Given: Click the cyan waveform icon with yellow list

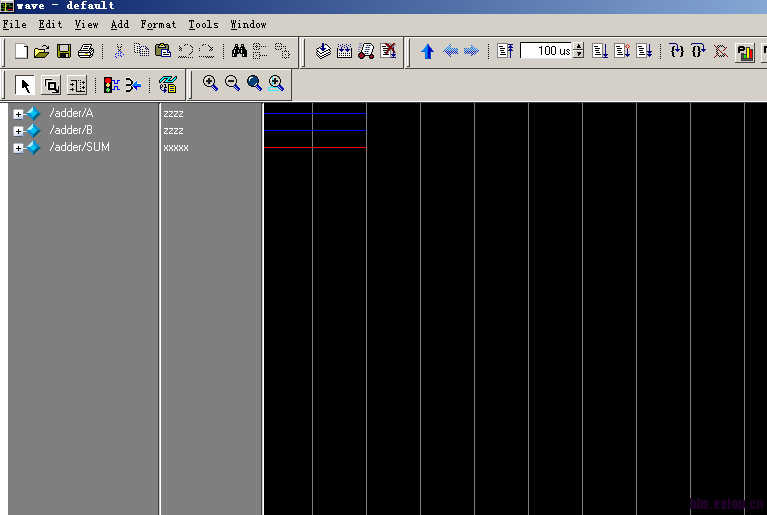Looking at the screenshot, I should pos(168,85).
